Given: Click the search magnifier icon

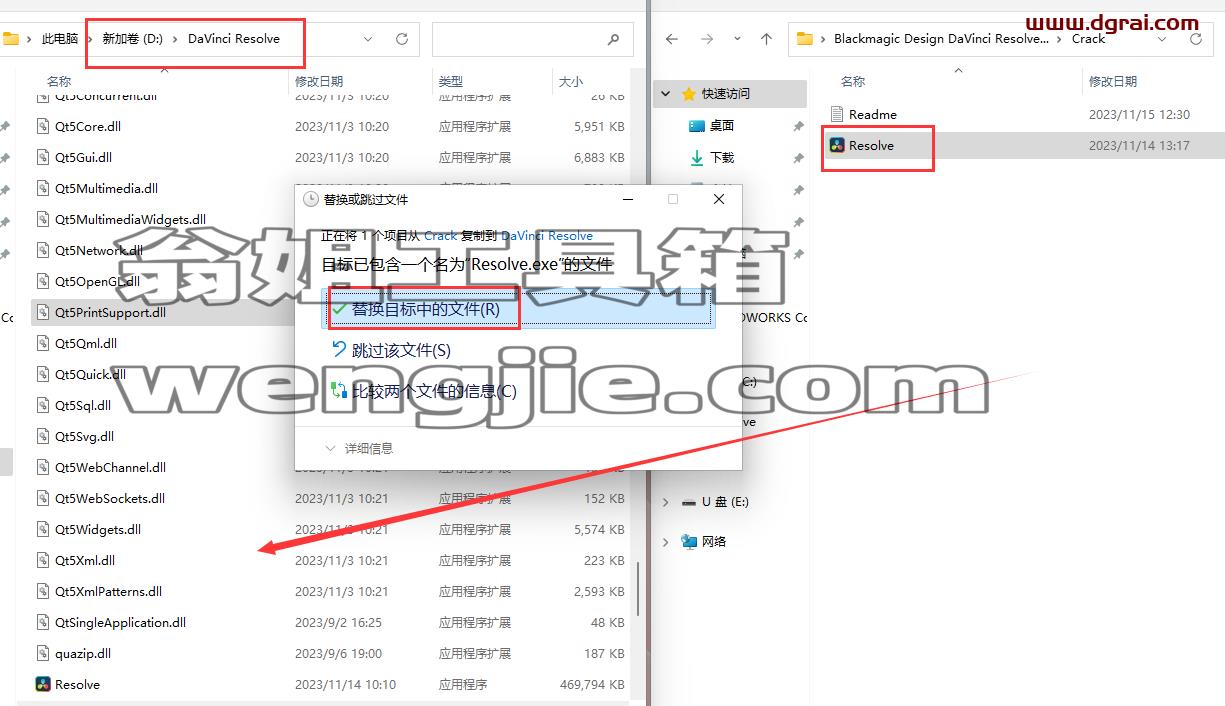Looking at the screenshot, I should [x=613, y=39].
